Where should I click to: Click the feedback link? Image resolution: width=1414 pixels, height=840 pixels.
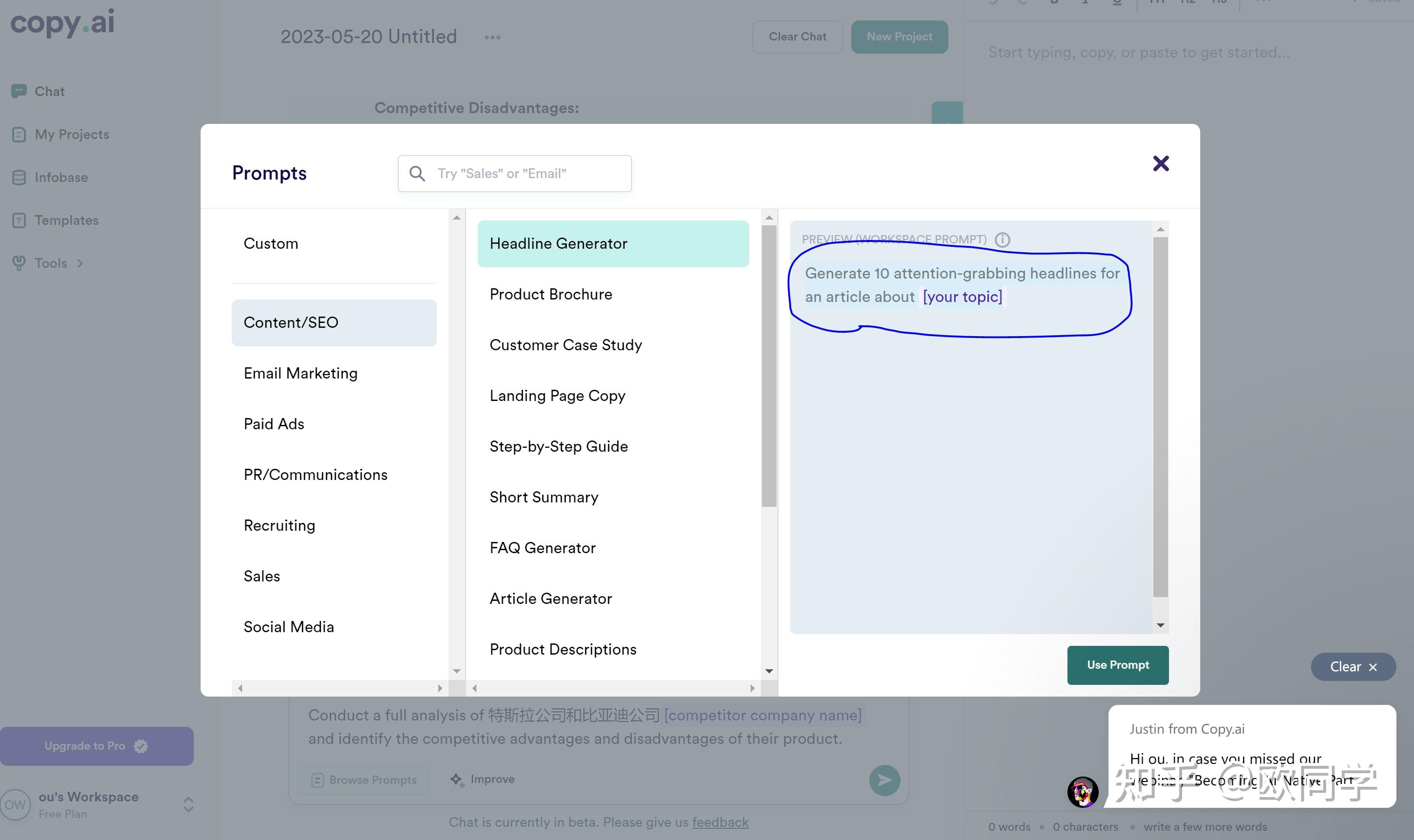click(720, 822)
